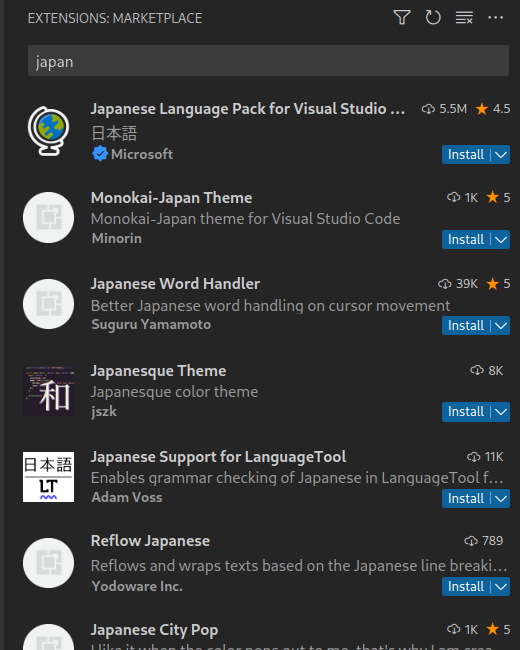Click the 日本語 description text

pyautogui.click(x=114, y=133)
